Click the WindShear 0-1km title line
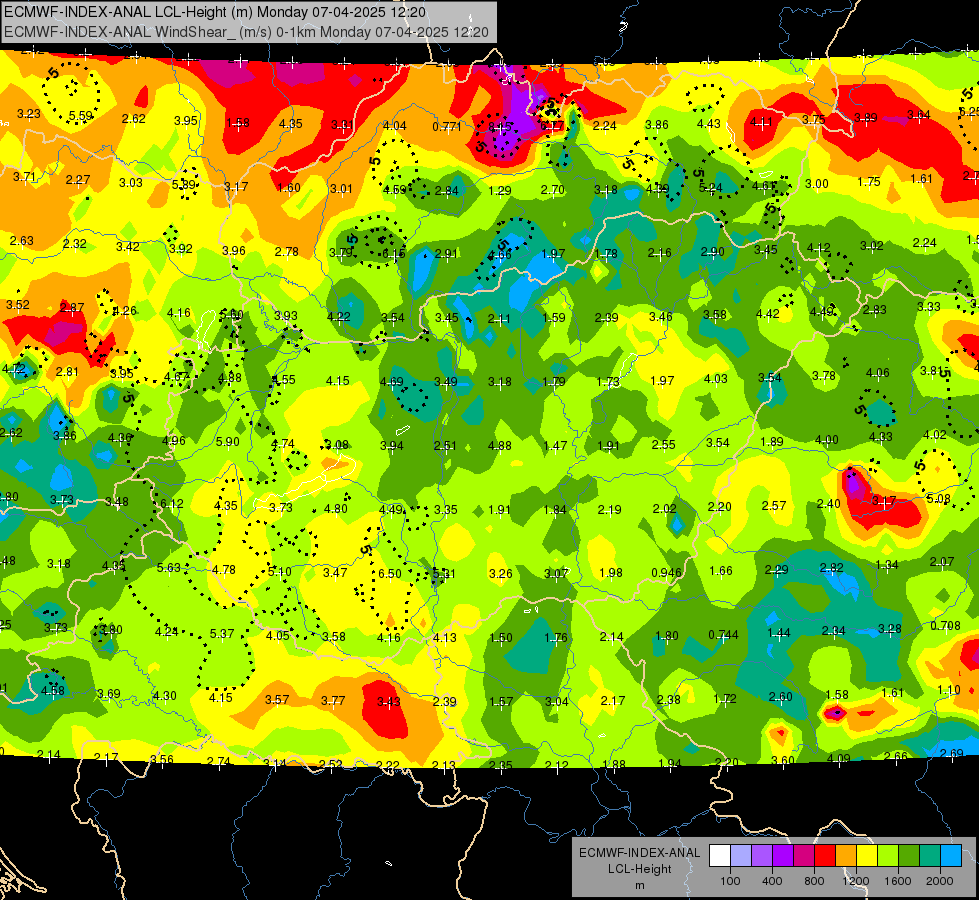979x900 pixels. [246, 32]
